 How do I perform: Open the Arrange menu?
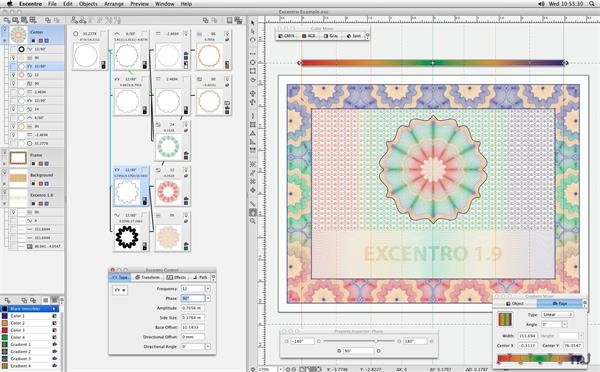(114, 4)
